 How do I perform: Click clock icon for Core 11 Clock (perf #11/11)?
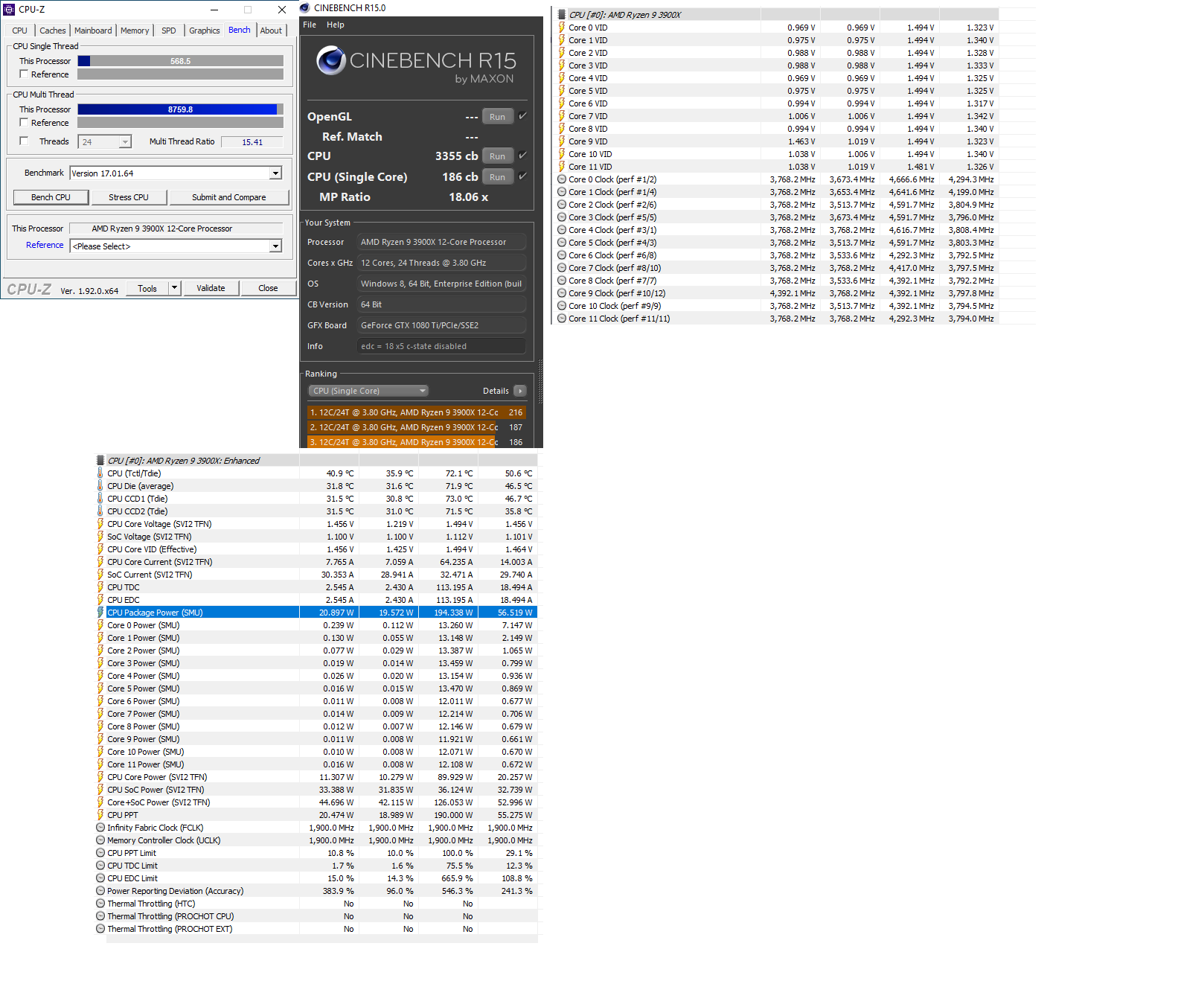pyautogui.click(x=562, y=318)
